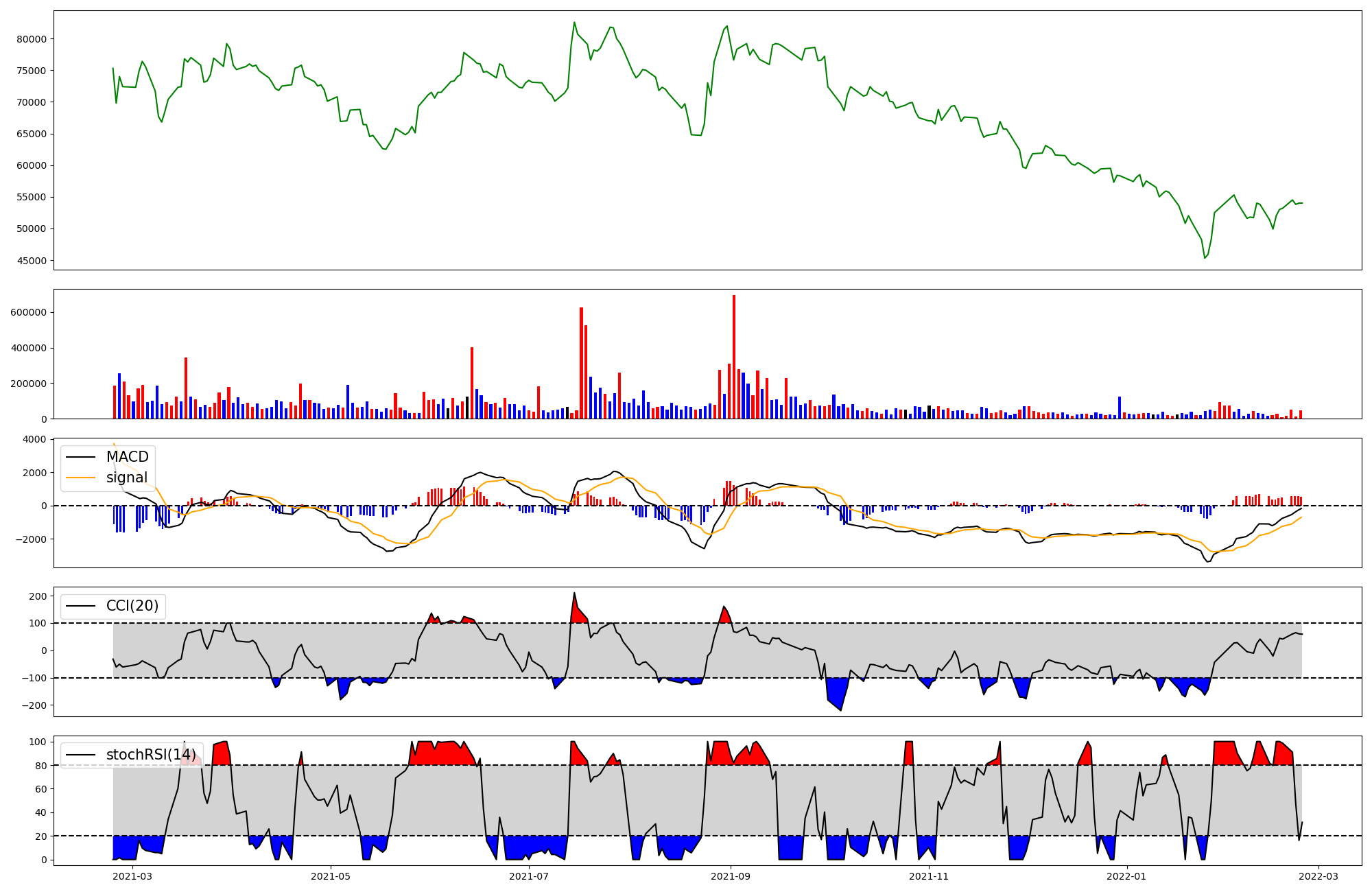Click the 4000 MACD axis label

(x=35, y=439)
